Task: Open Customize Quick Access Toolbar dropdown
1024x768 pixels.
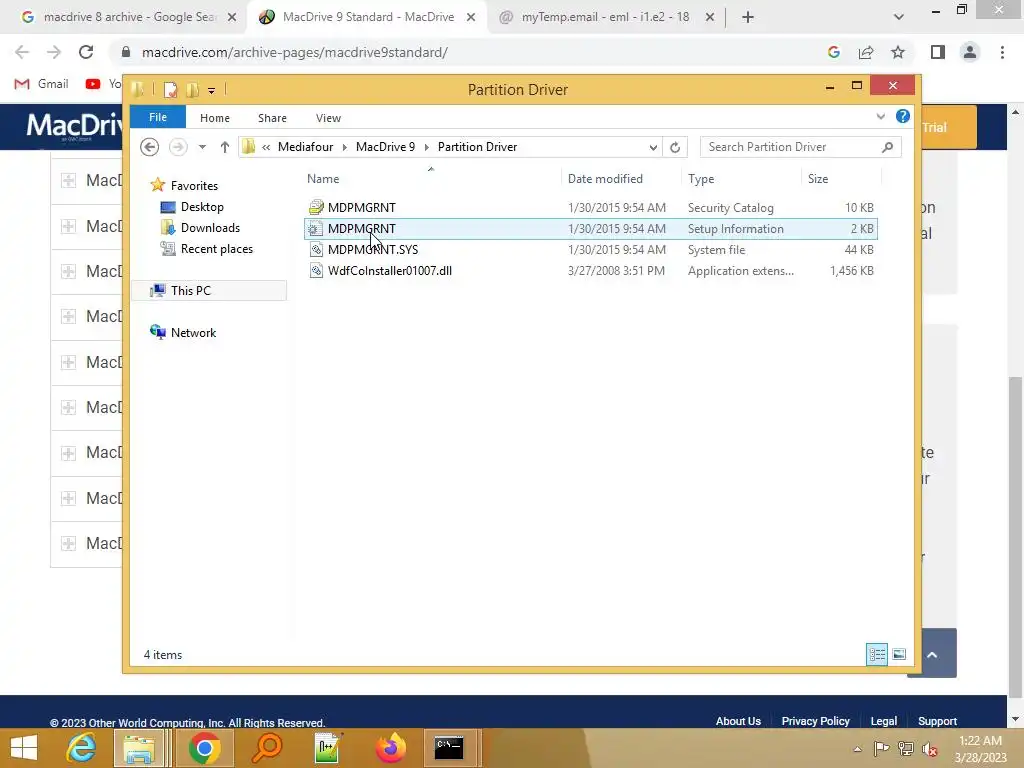Action: click(x=212, y=90)
